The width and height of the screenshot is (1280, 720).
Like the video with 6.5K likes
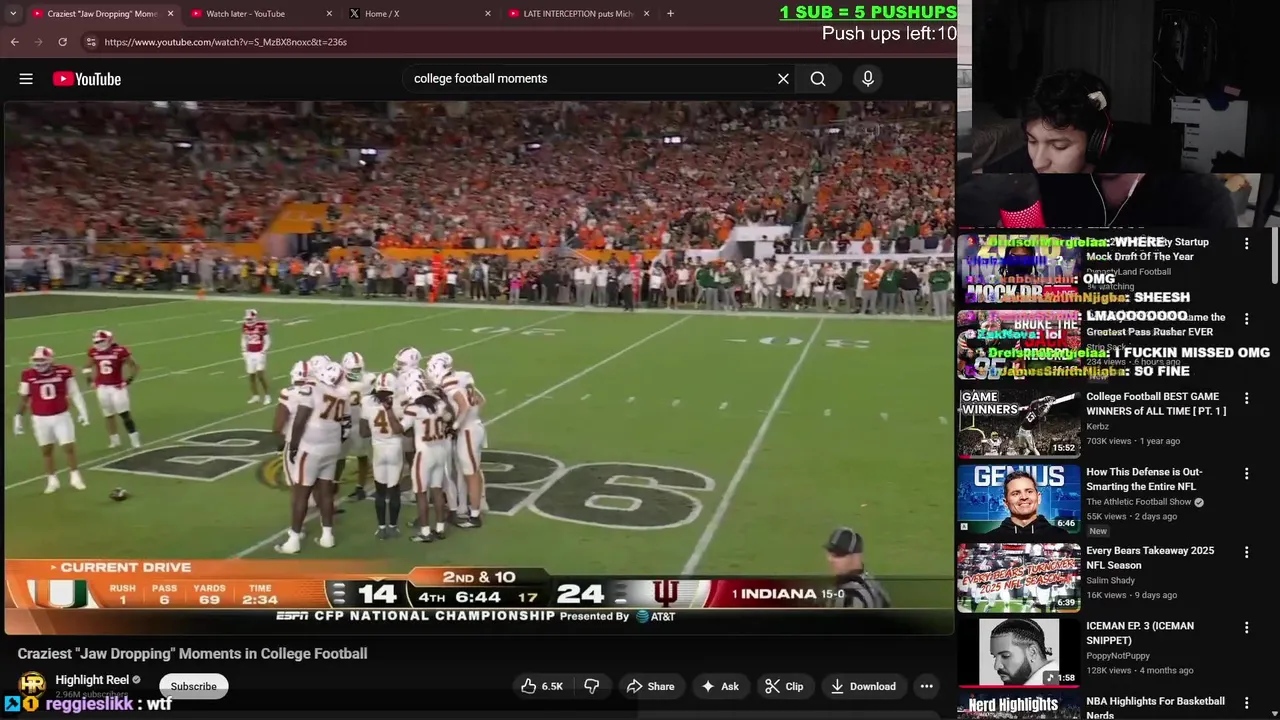(541, 686)
